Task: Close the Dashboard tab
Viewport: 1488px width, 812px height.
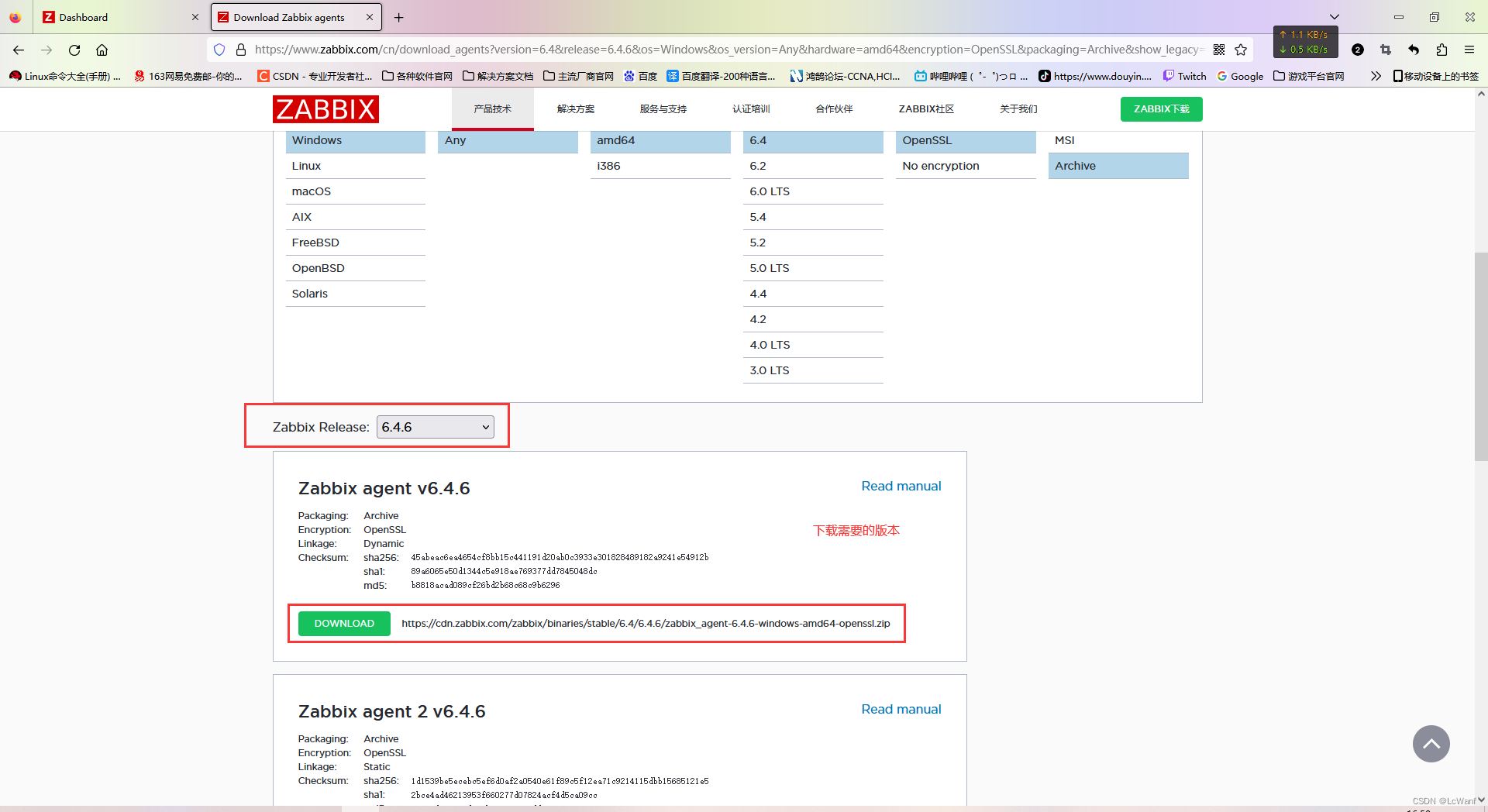Action: (x=195, y=17)
